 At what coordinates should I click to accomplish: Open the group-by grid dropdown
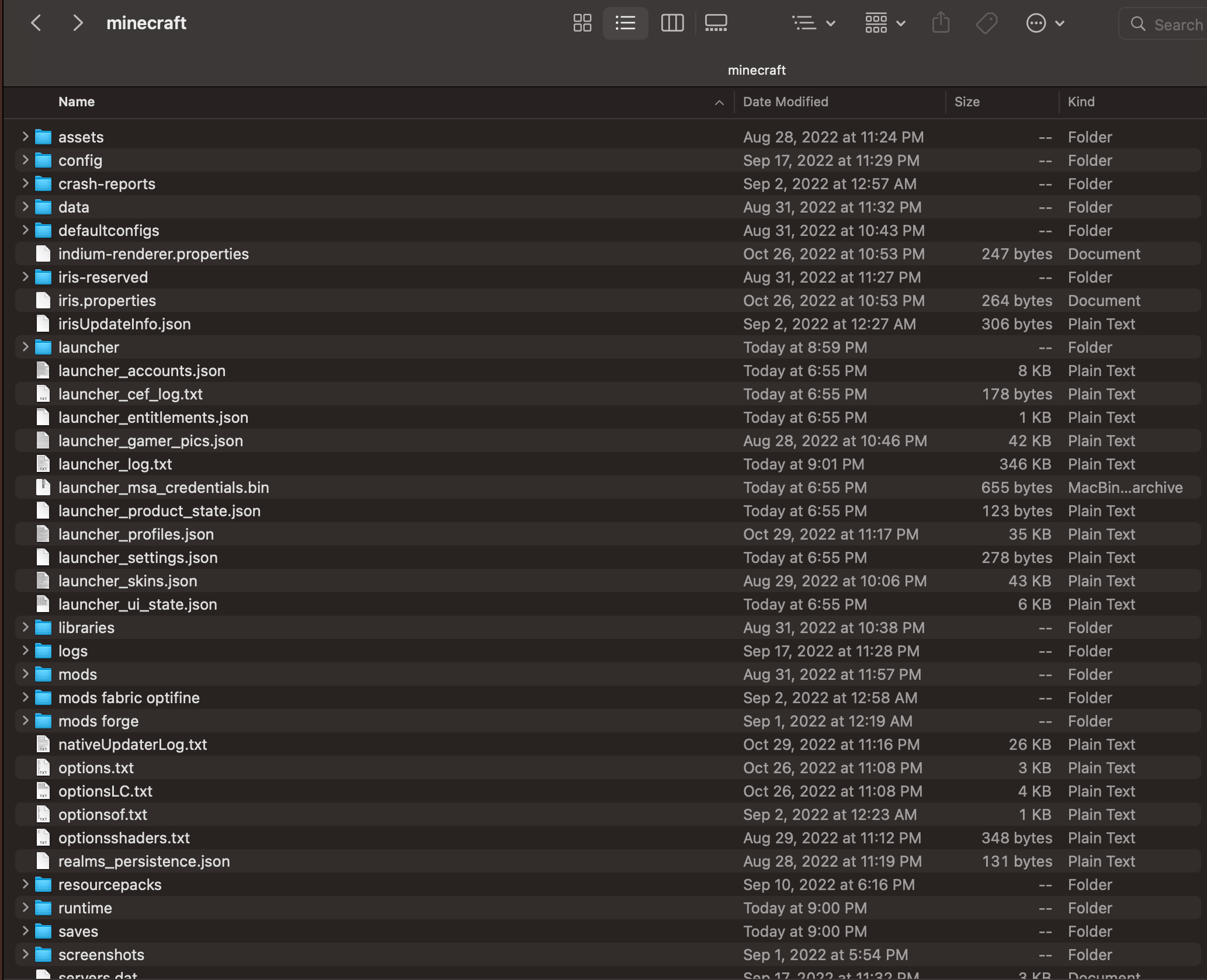coord(885,23)
